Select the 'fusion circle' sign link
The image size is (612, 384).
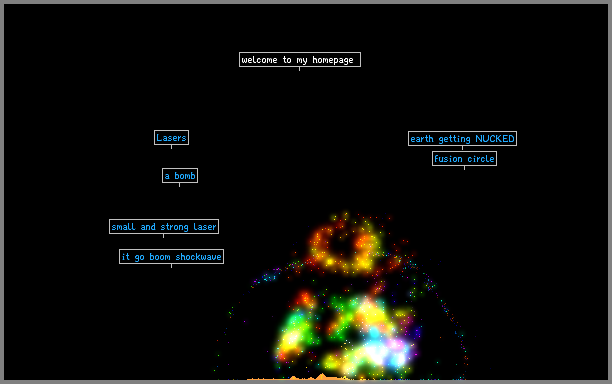(x=464, y=158)
